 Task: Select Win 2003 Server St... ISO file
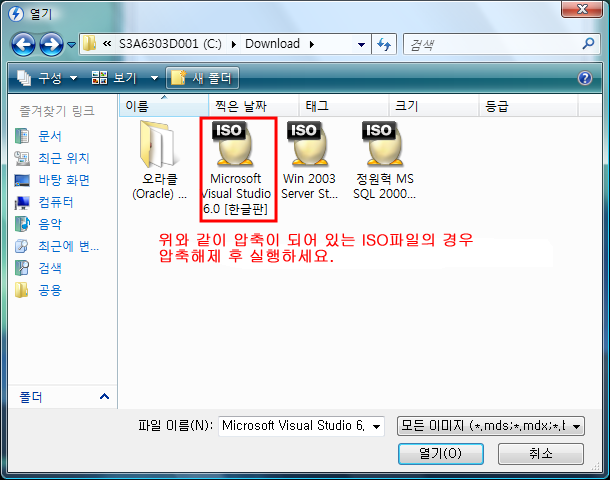point(309,160)
